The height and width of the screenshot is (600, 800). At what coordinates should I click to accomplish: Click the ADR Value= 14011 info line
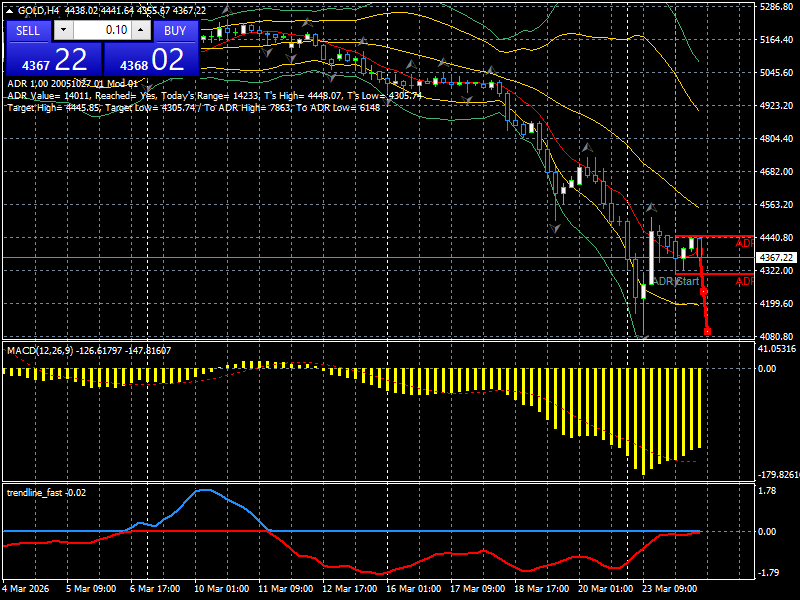(x=214, y=95)
